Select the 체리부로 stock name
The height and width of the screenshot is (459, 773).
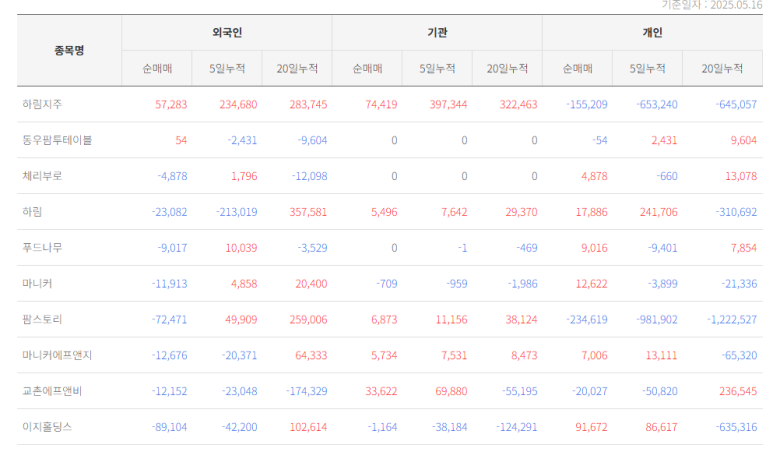tap(42, 176)
